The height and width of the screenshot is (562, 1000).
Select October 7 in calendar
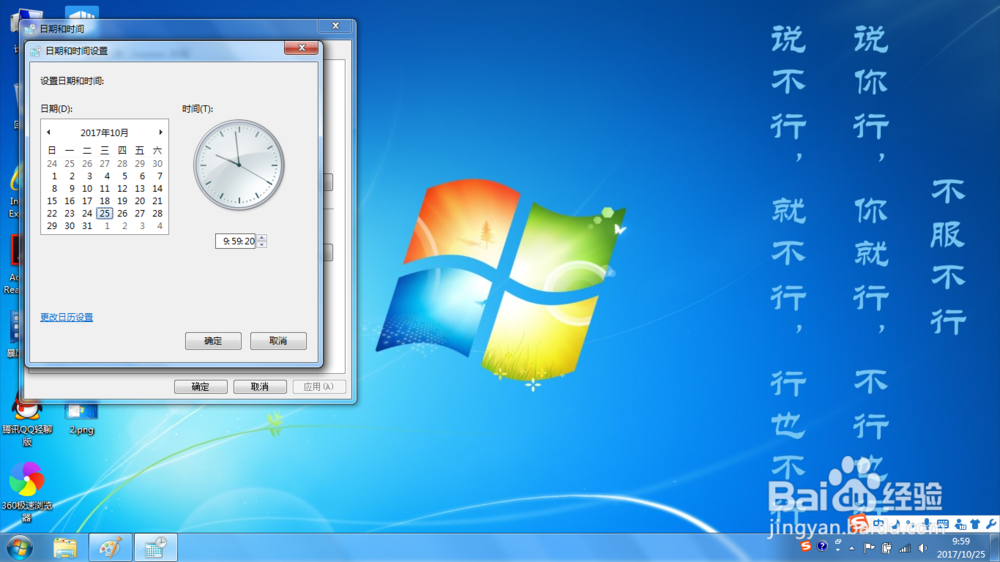point(158,176)
